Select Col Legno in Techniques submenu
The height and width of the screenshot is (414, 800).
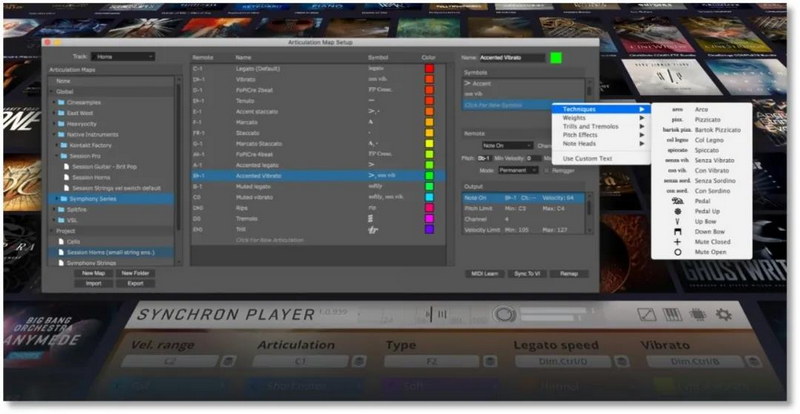coord(702,140)
